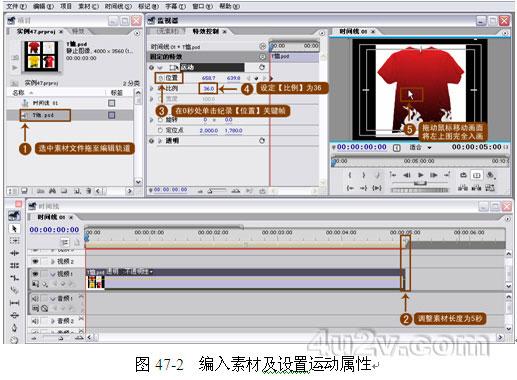Screen dimensions: 517x380
Task: Click Go to In Point button in monitor
Action: click(x=350, y=188)
